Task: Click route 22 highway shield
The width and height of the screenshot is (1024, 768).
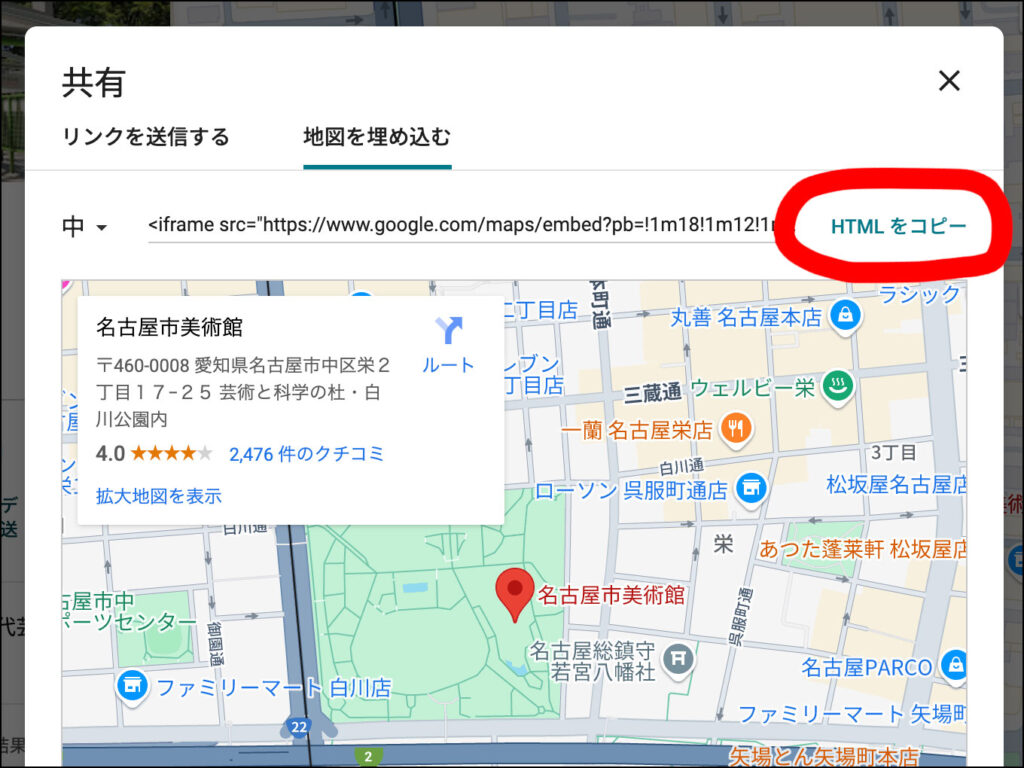Action: click(299, 727)
